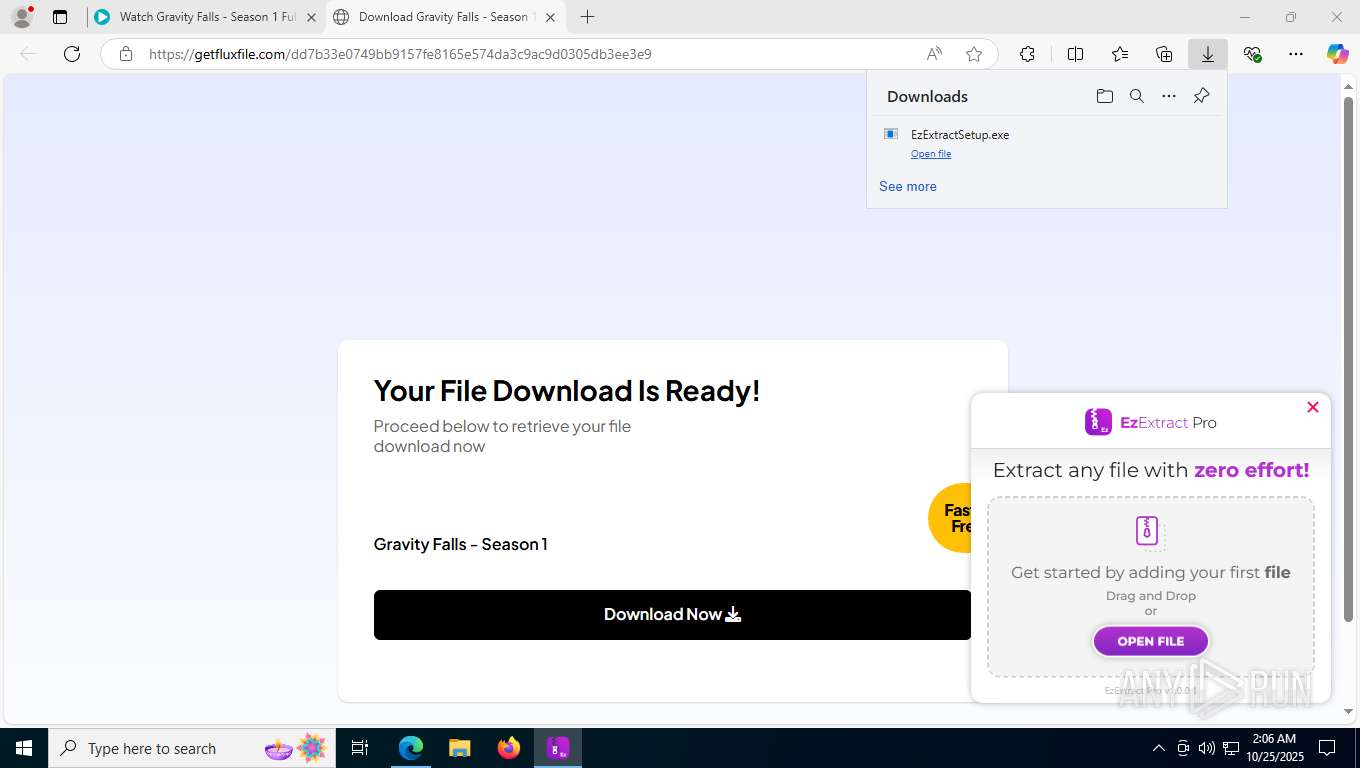Click the EzExtract Pro logo
Image resolution: width=1360 pixels, height=768 pixels.
coord(1151,422)
